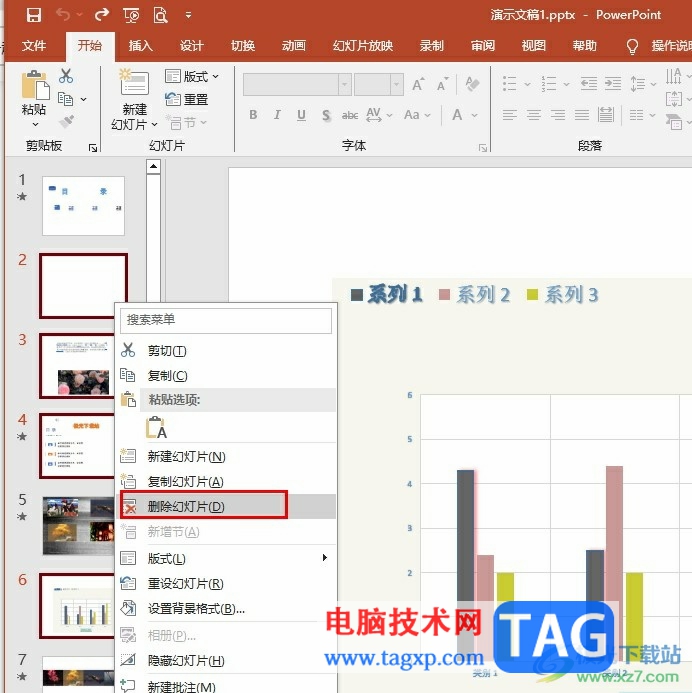Toggle Align Left paragraph
Image resolution: width=692 pixels, height=693 pixels.
(509, 115)
